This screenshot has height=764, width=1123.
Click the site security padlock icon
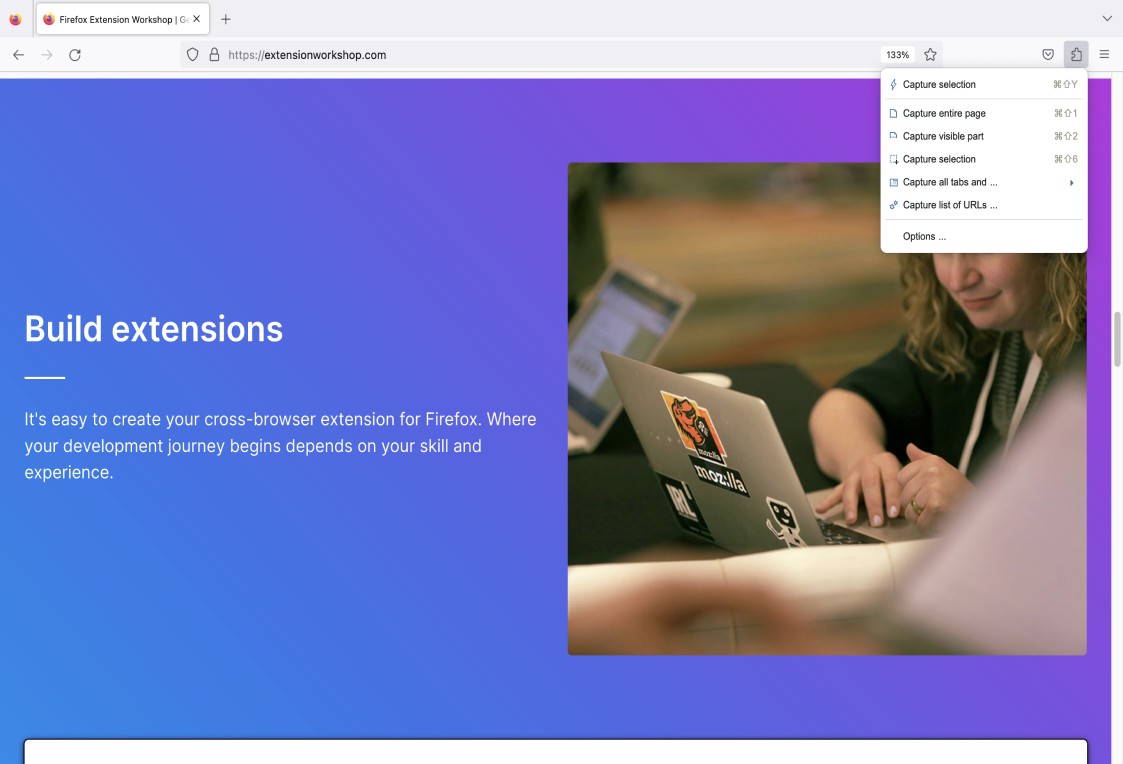(x=214, y=54)
